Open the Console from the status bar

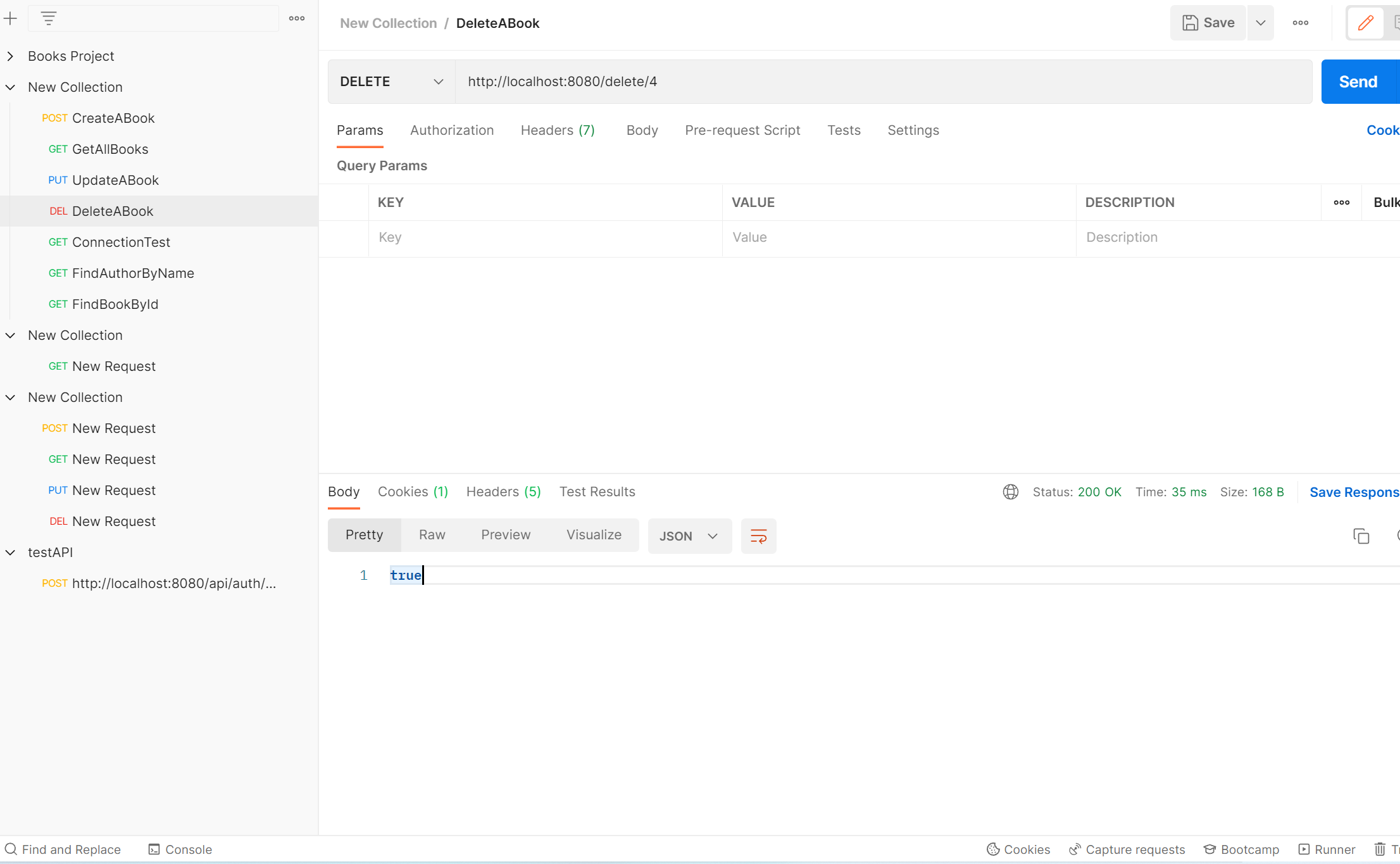coord(179,849)
